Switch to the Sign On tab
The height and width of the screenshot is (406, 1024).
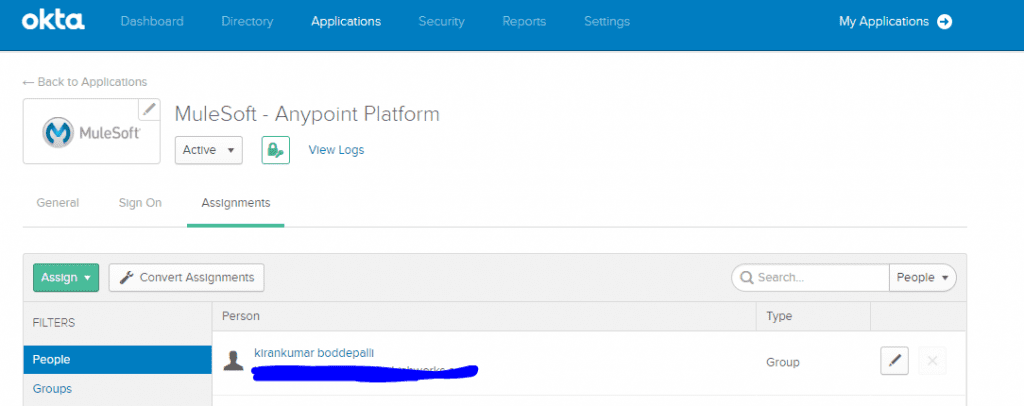(x=140, y=203)
